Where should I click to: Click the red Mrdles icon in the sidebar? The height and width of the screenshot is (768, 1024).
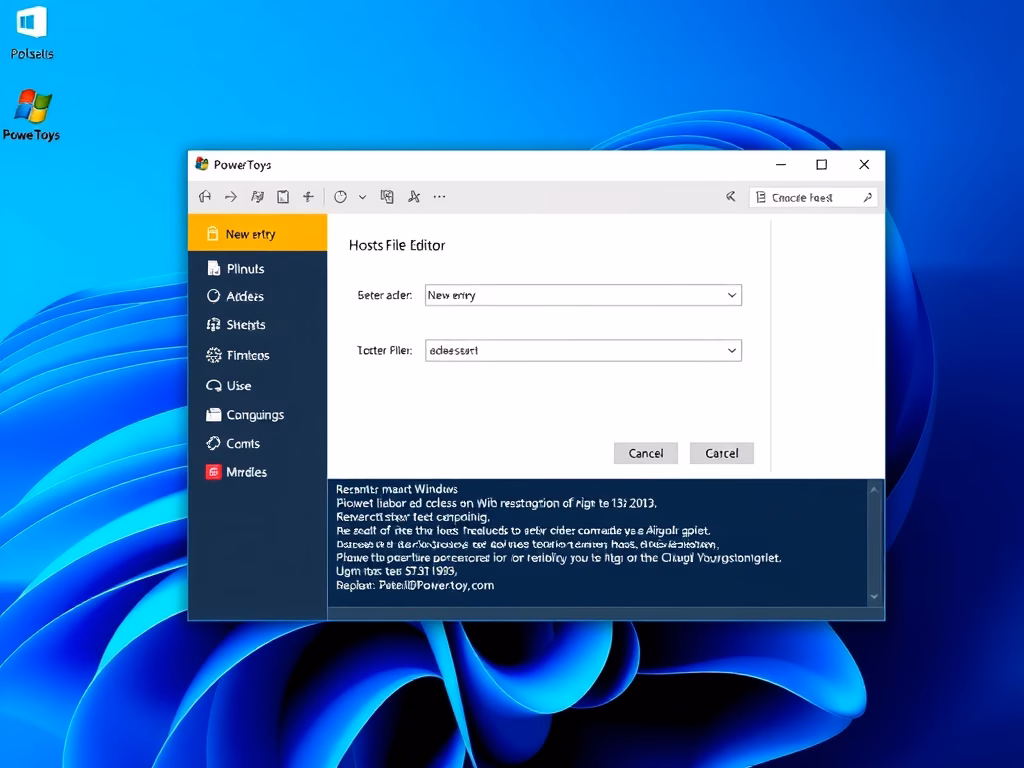click(x=213, y=471)
